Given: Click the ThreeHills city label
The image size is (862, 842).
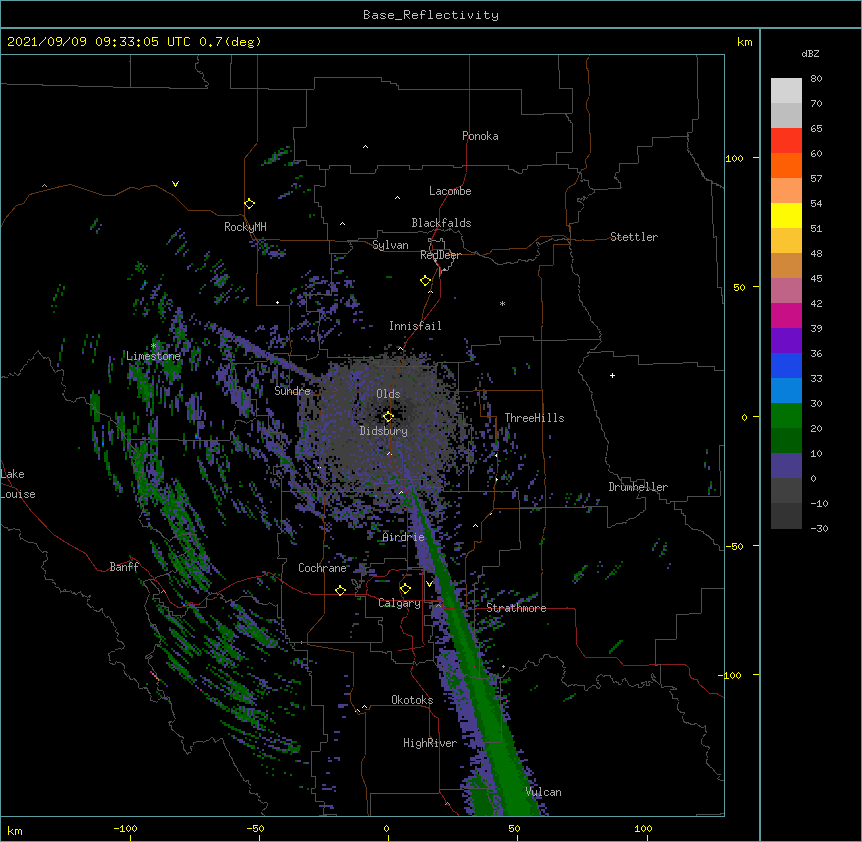Looking at the screenshot, I should click(x=534, y=418).
